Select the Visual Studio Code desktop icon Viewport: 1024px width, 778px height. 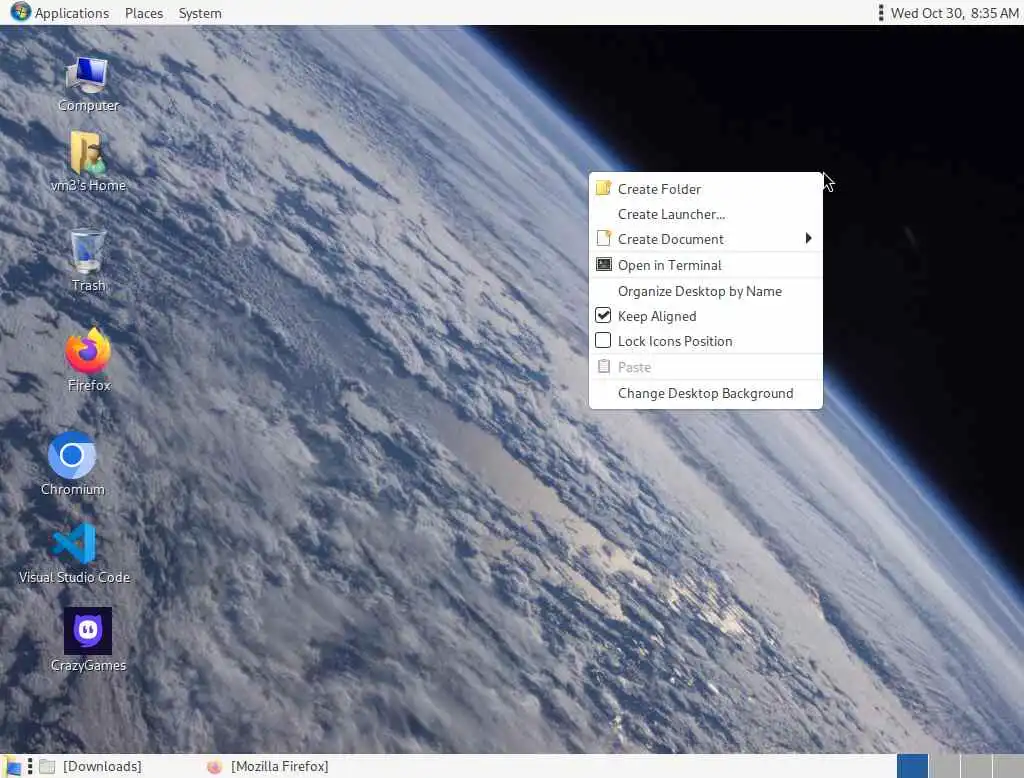point(74,553)
